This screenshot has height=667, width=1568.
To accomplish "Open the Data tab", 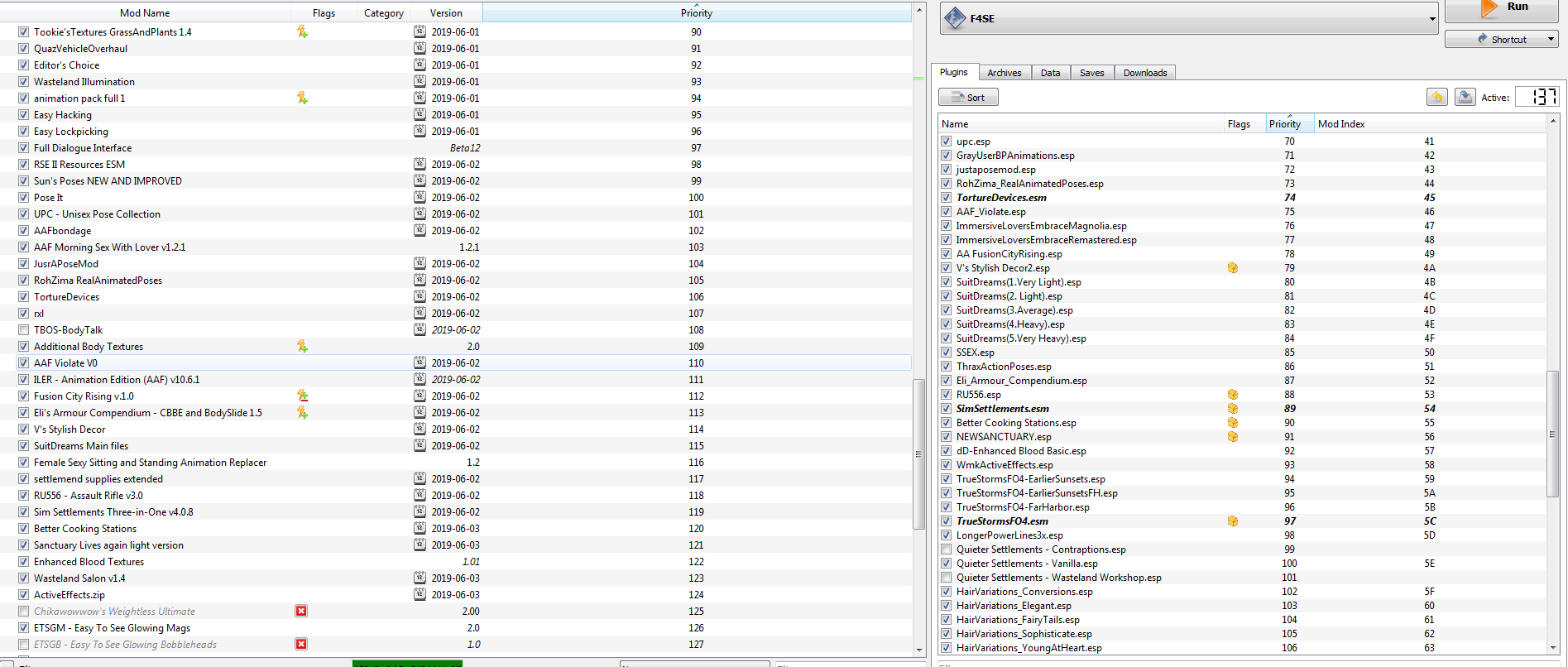I will 1051,73.
